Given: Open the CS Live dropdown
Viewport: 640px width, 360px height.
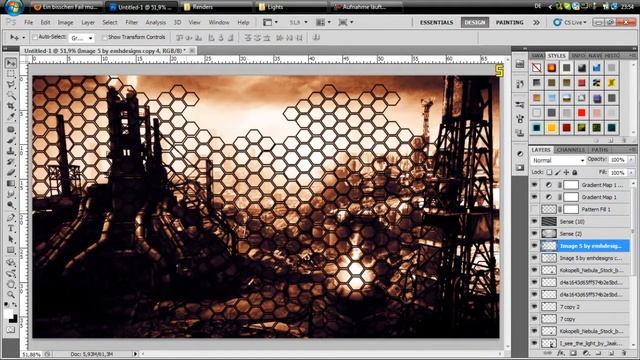Looking at the screenshot, I should 570,22.
